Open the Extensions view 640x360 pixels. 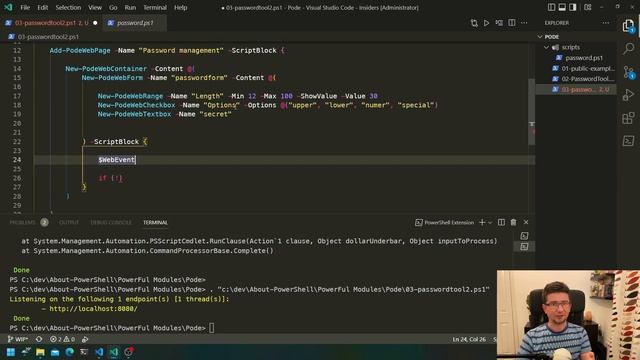[628, 118]
